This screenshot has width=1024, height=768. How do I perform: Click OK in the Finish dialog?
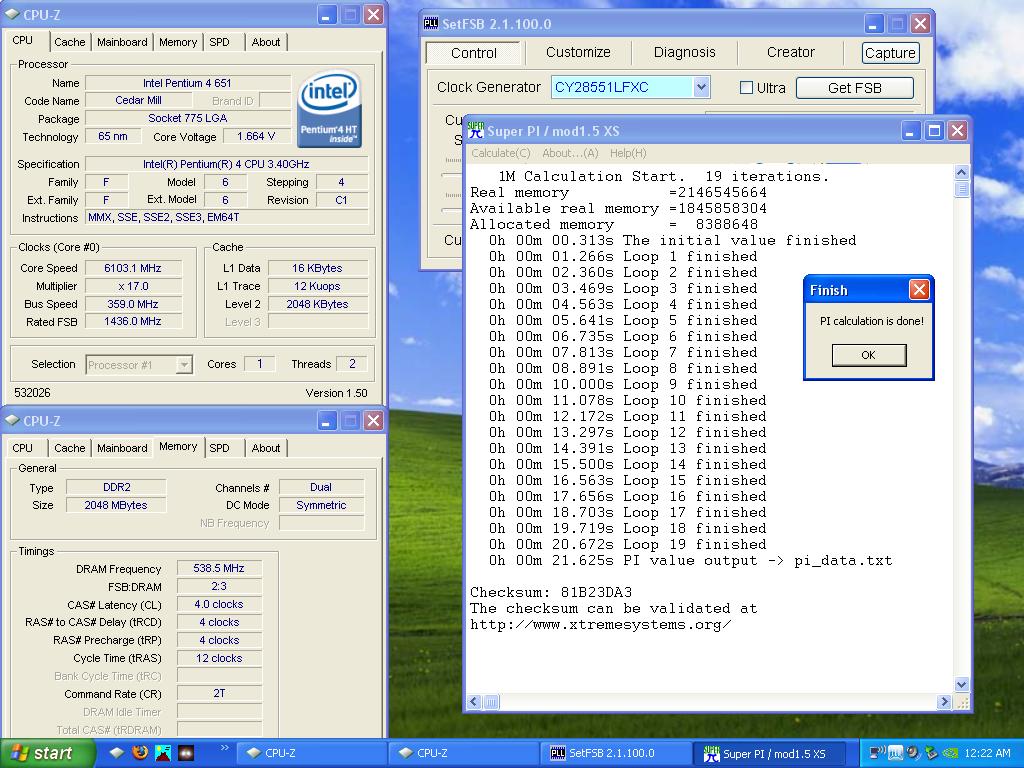click(x=869, y=355)
